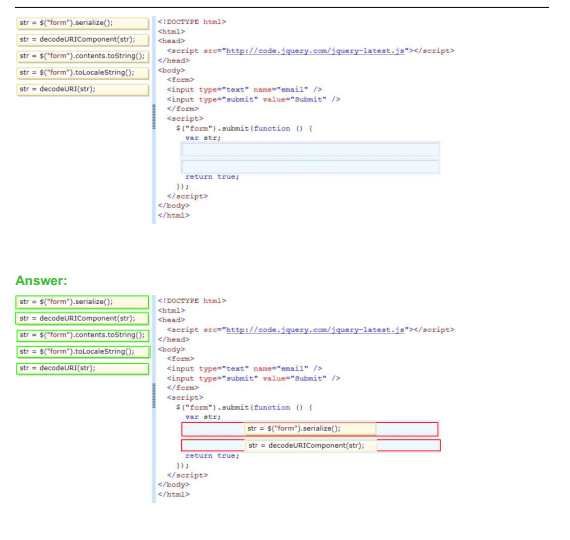Open jquery-latest.js link in unanswered question code
Screen dimensions: 570x540
(x=315, y=51)
